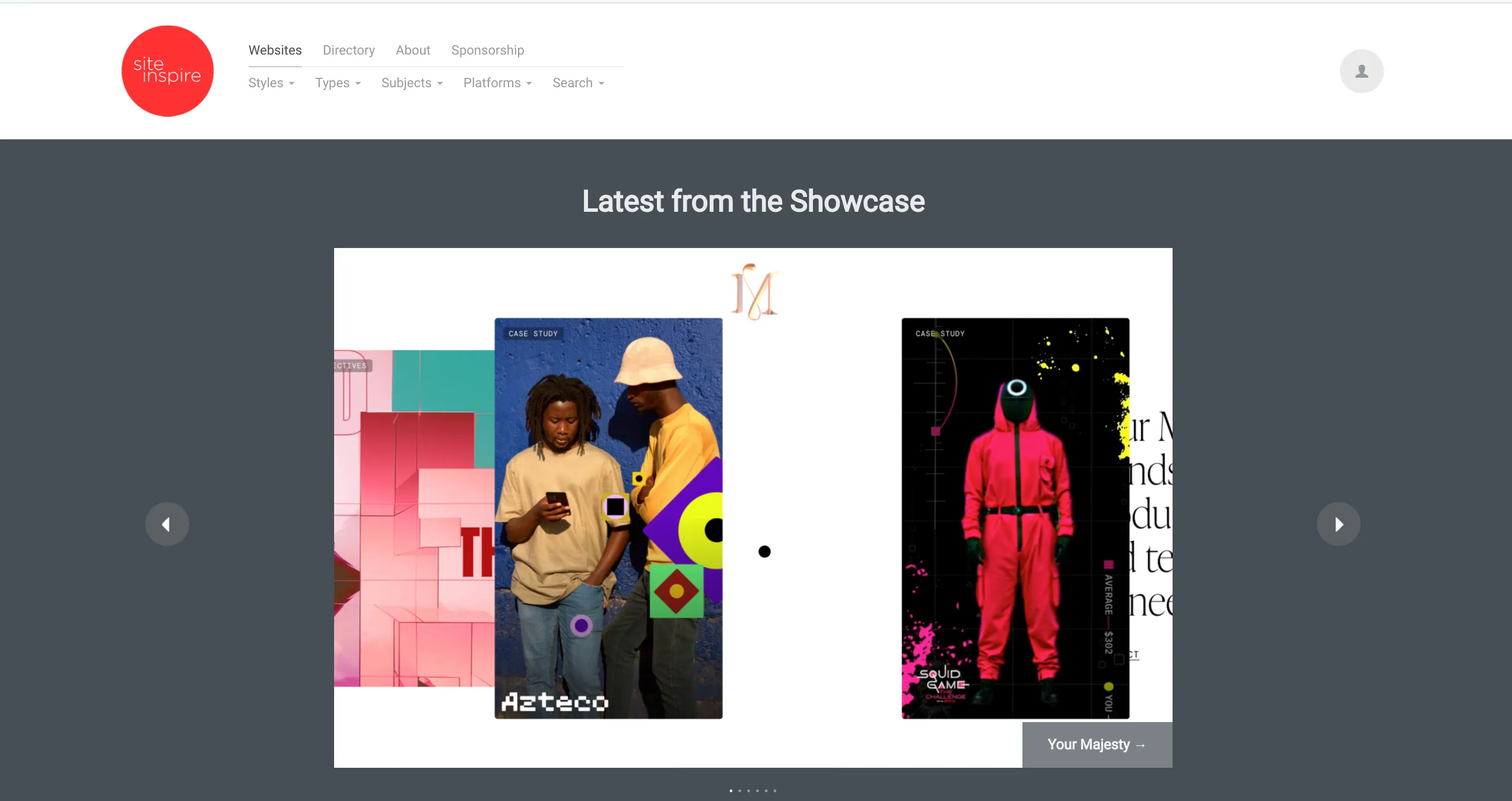Click the M monogram logo in slide
This screenshot has height=801, width=1512.
pyautogui.click(x=754, y=292)
